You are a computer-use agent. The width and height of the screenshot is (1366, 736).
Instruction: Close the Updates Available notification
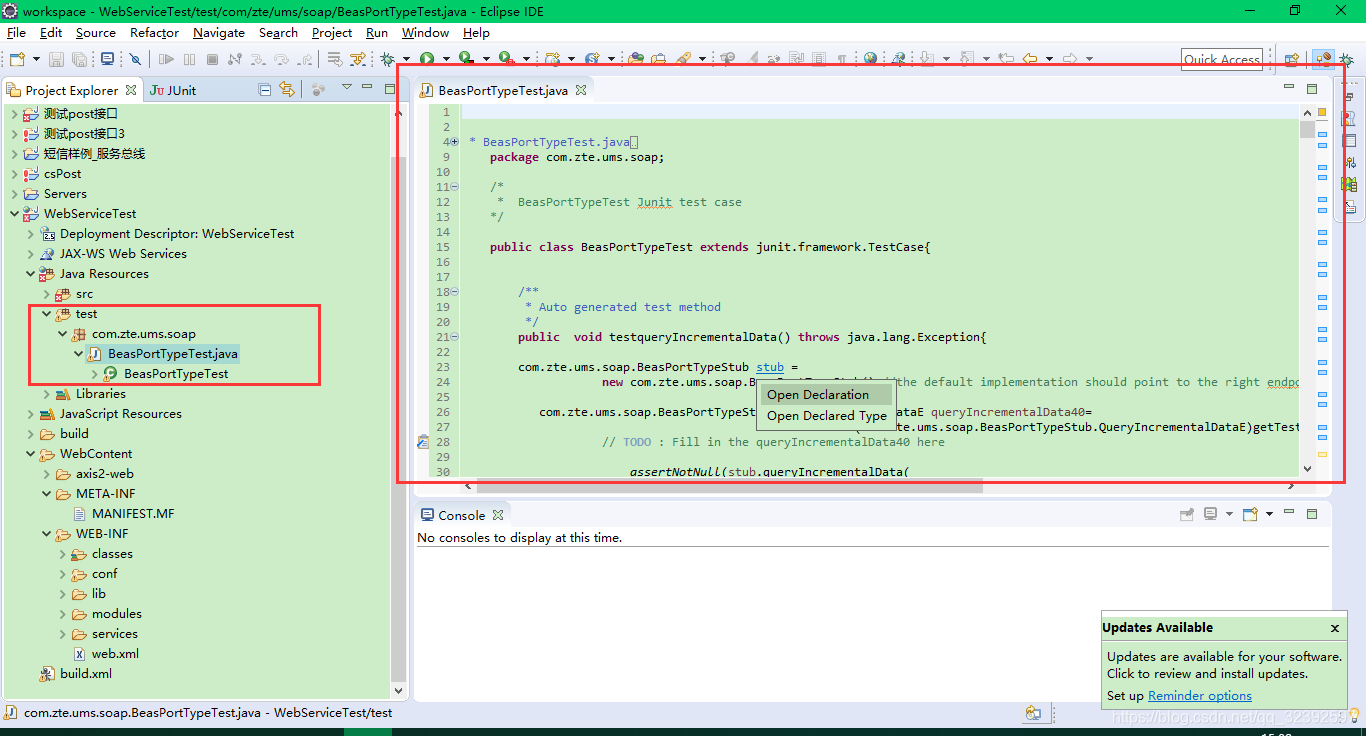(x=1334, y=628)
